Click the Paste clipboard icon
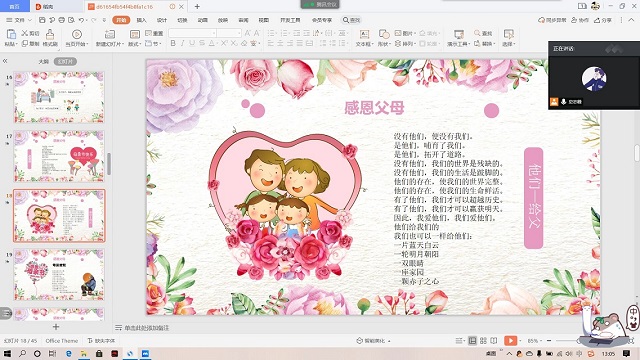640x360 pixels. [11, 34]
